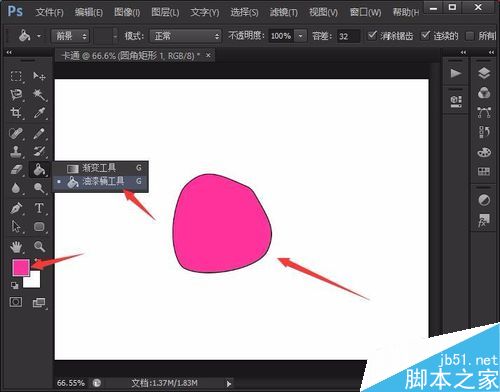The height and width of the screenshot is (392, 500).
Task: Open the Paths panel icon
Action: [x=484, y=113]
